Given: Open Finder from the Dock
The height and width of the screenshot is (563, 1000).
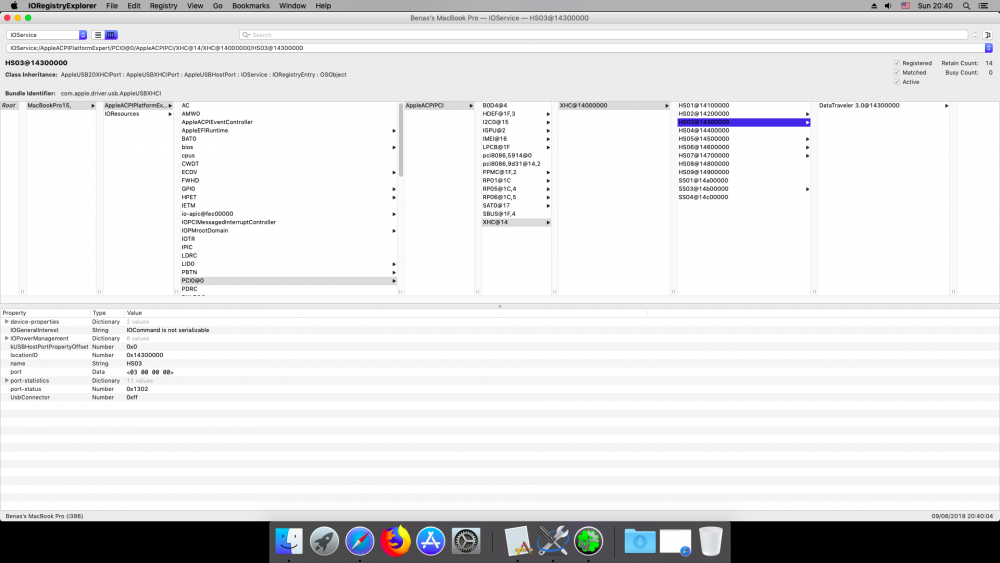Looking at the screenshot, I should coord(289,541).
